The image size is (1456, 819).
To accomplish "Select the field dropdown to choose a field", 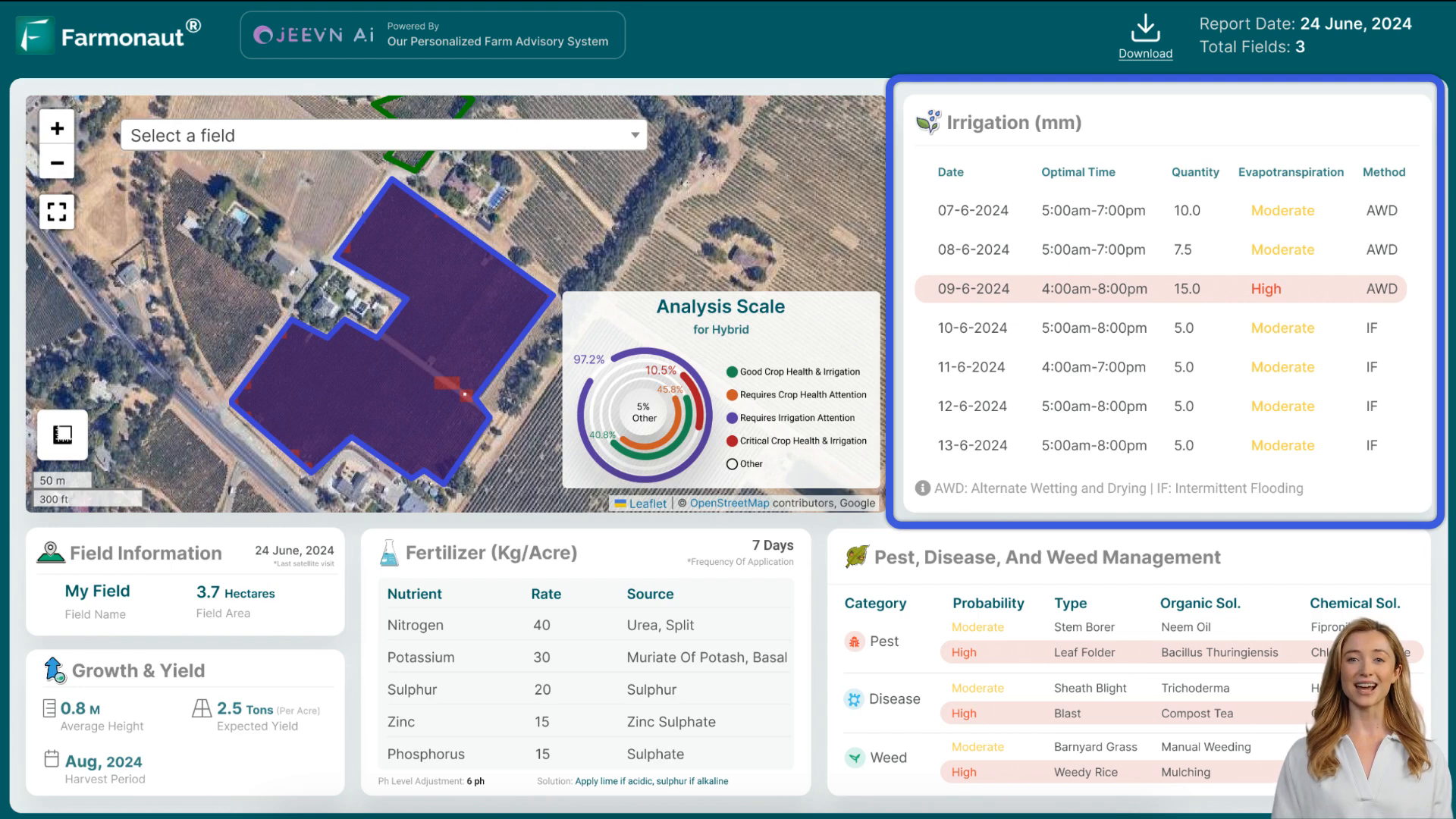I will (x=383, y=135).
